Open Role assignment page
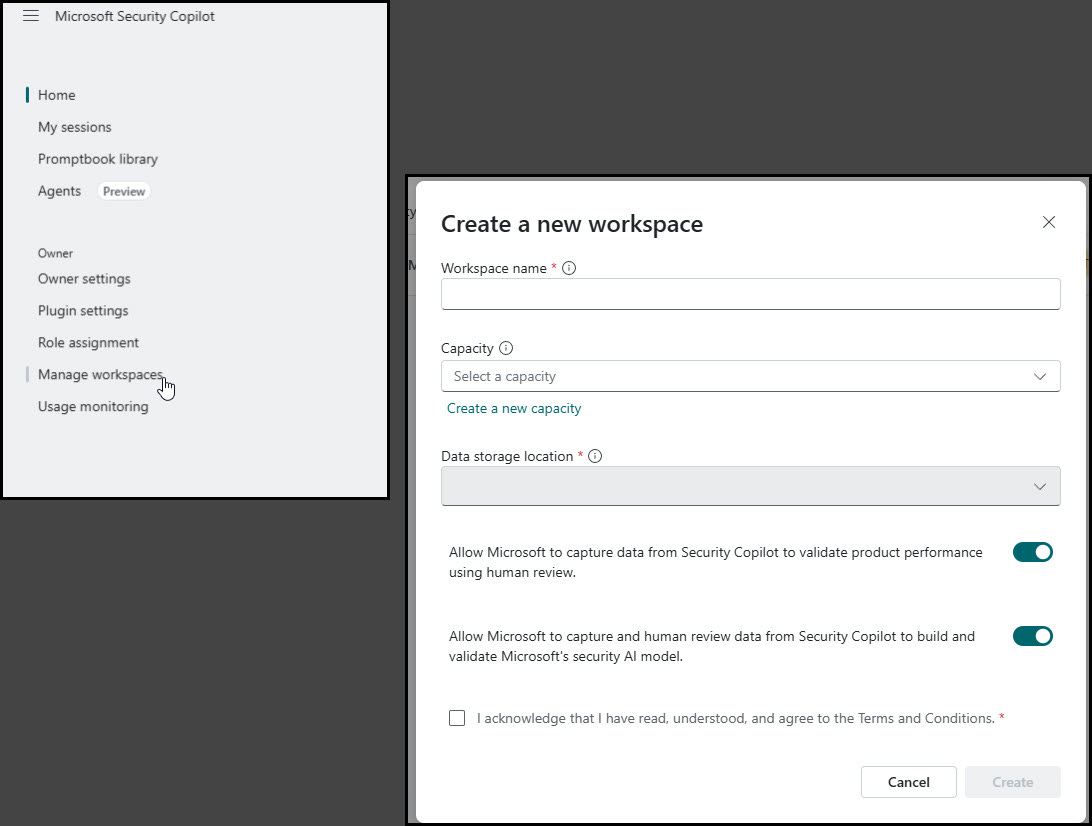Image resolution: width=1092 pixels, height=826 pixels. pos(88,343)
